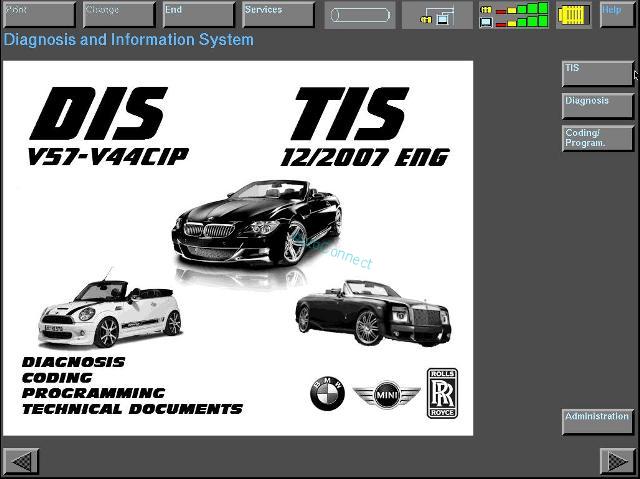Click the empty vehicle identification field
Screen dimensions: 640x479
click(360, 16)
